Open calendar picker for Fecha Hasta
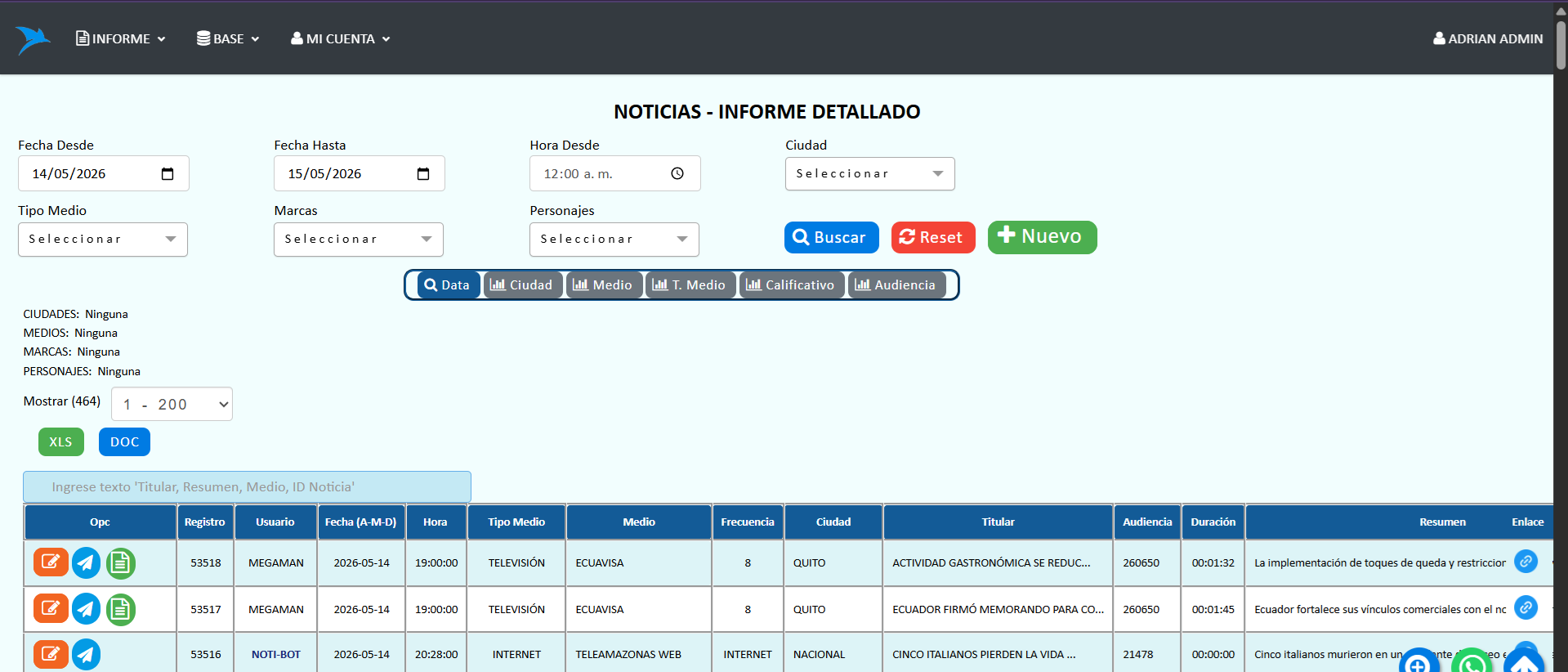Viewport: 1568px width, 672px height. 423,173
